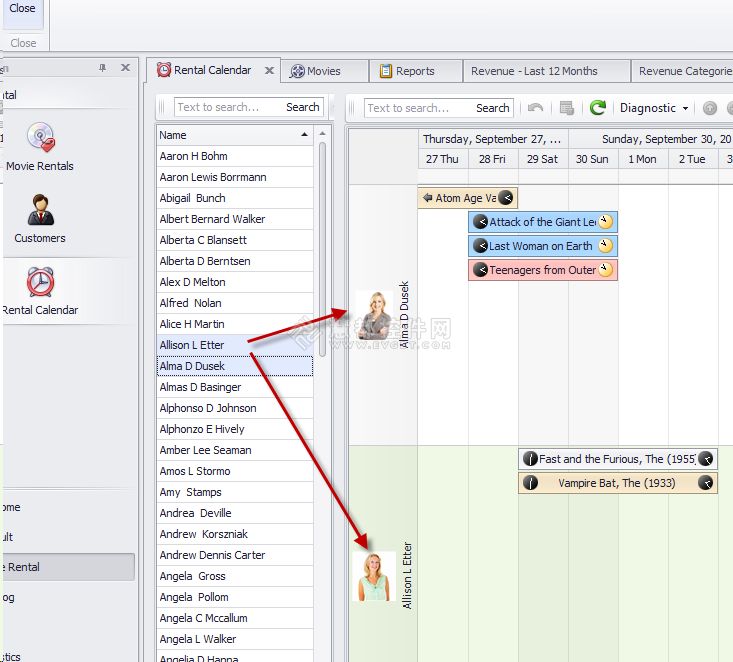Select the Rental item in lower navigation
The height and width of the screenshot is (662, 733).
[x=68, y=567]
